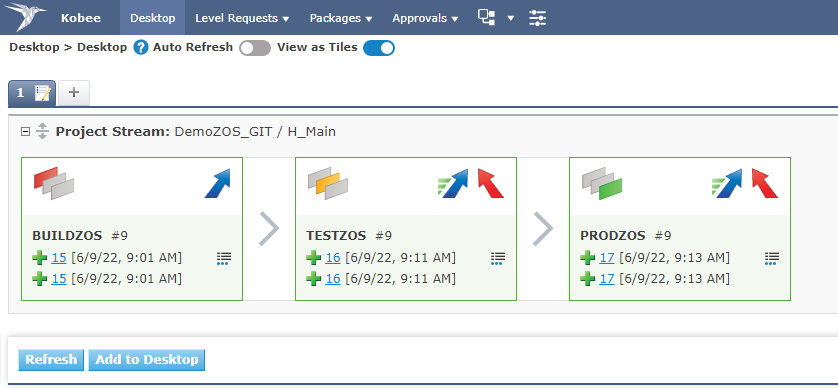Click the BUILDZOS blue build arrow
This screenshot has width=838, height=388.
point(217,183)
